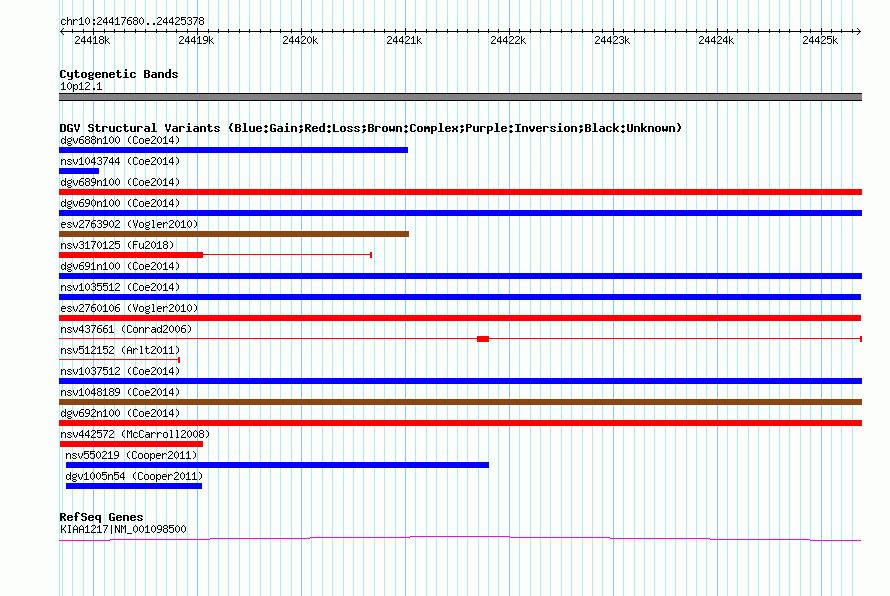Click the nsv1048189 (Coe2014) label
The image size is (890, 596).
(120, 392)
